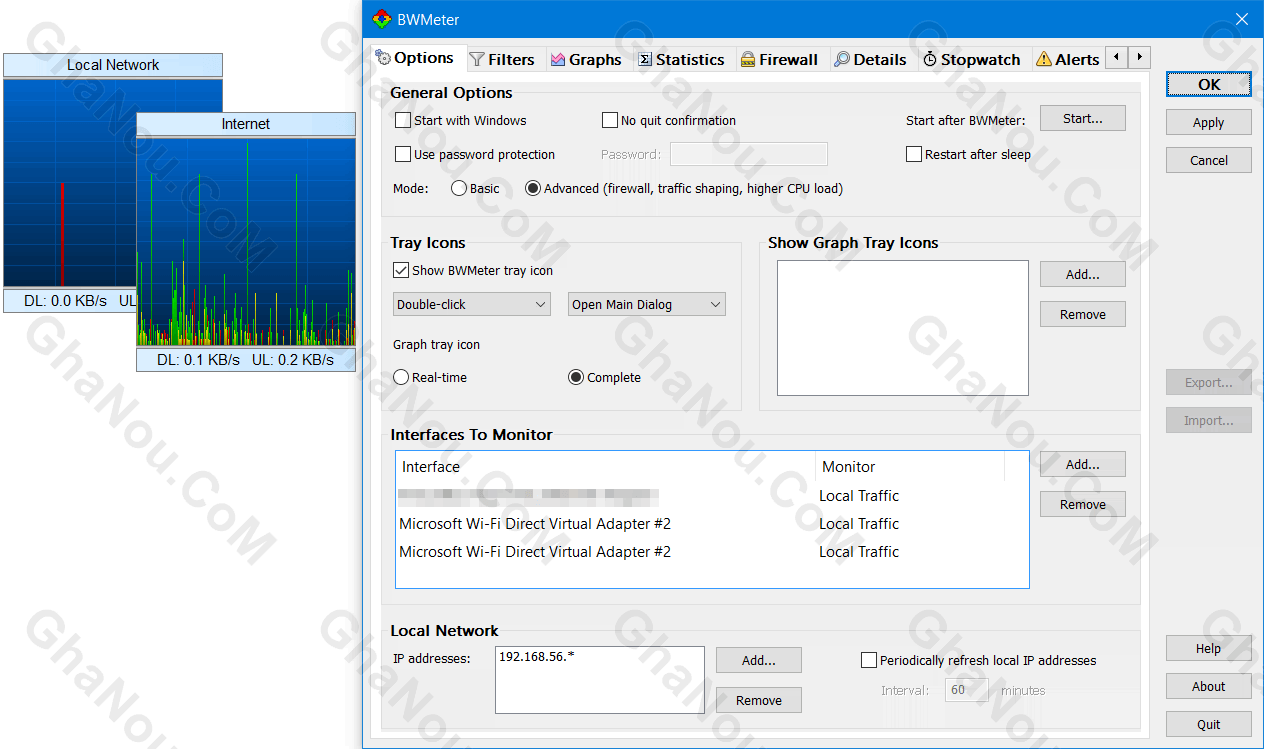Click the sigma icon of the Statistics tab

click(645, 60)
